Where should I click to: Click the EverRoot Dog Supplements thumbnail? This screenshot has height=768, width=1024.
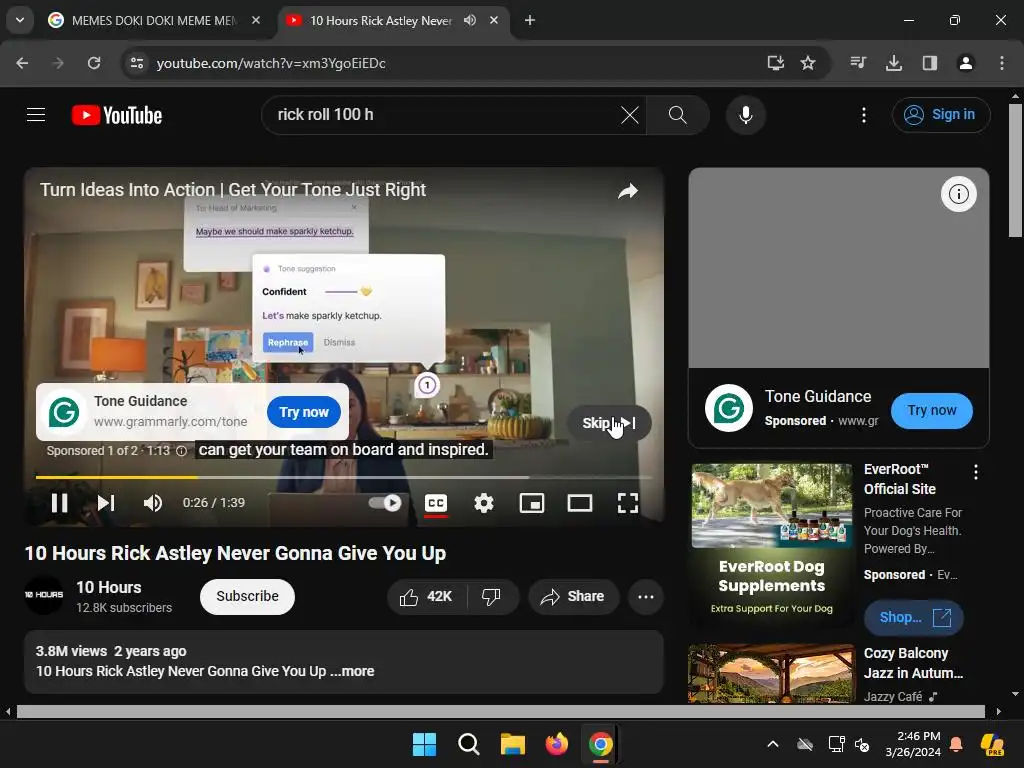771,543
